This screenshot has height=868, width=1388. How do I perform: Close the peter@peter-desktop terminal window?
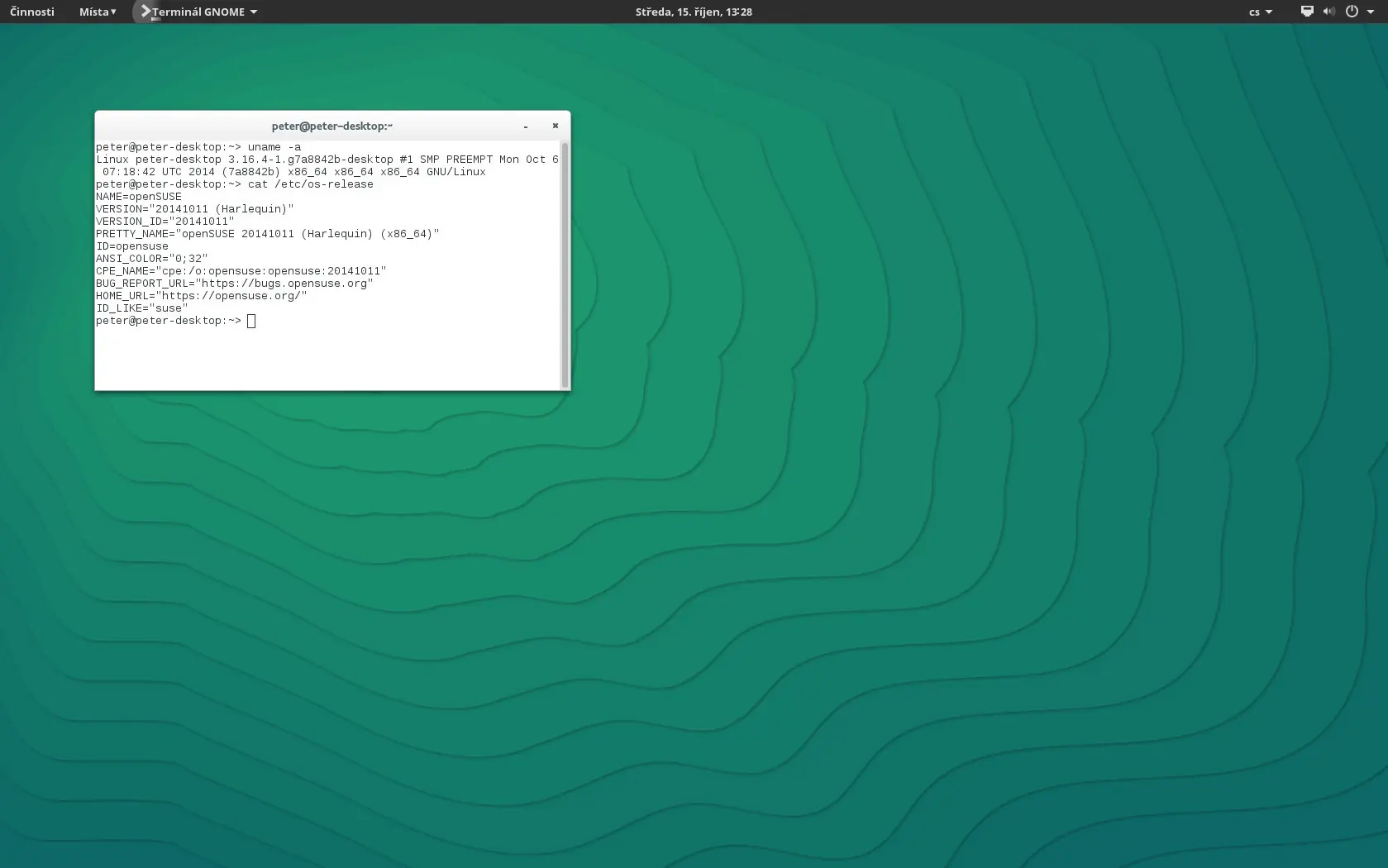point(556,126)
